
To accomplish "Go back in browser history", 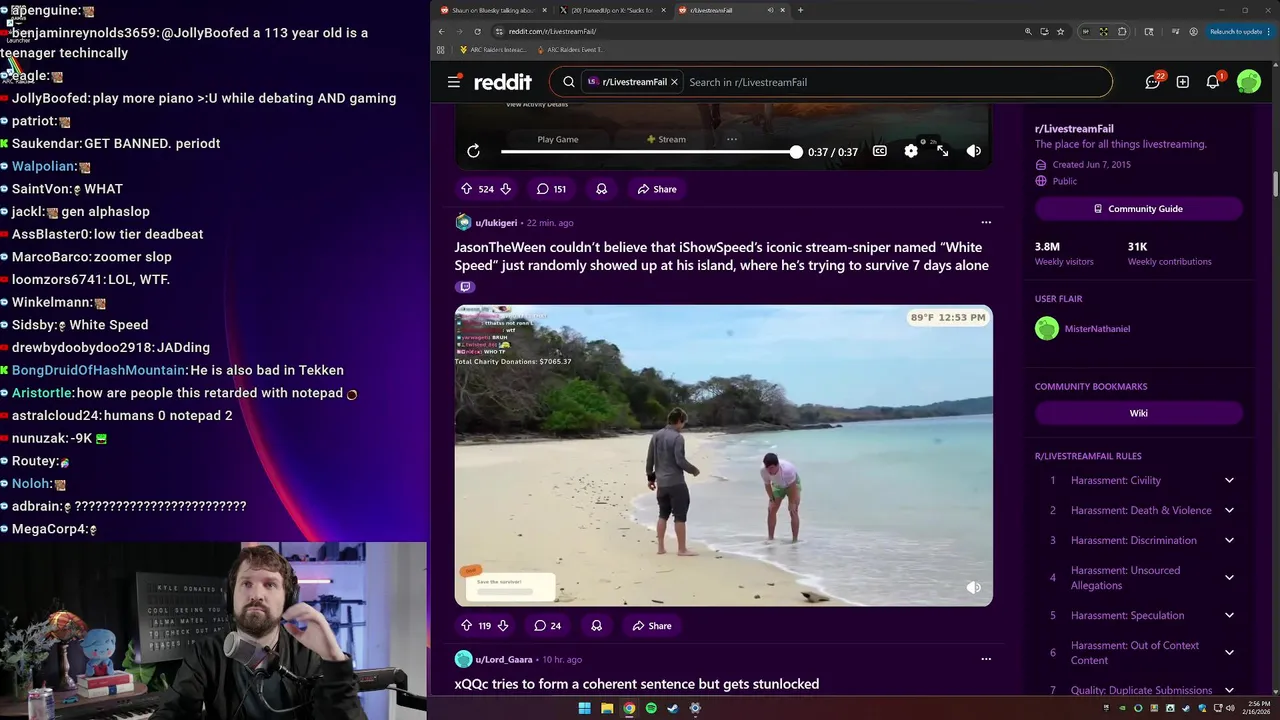I will click(441, 31).
